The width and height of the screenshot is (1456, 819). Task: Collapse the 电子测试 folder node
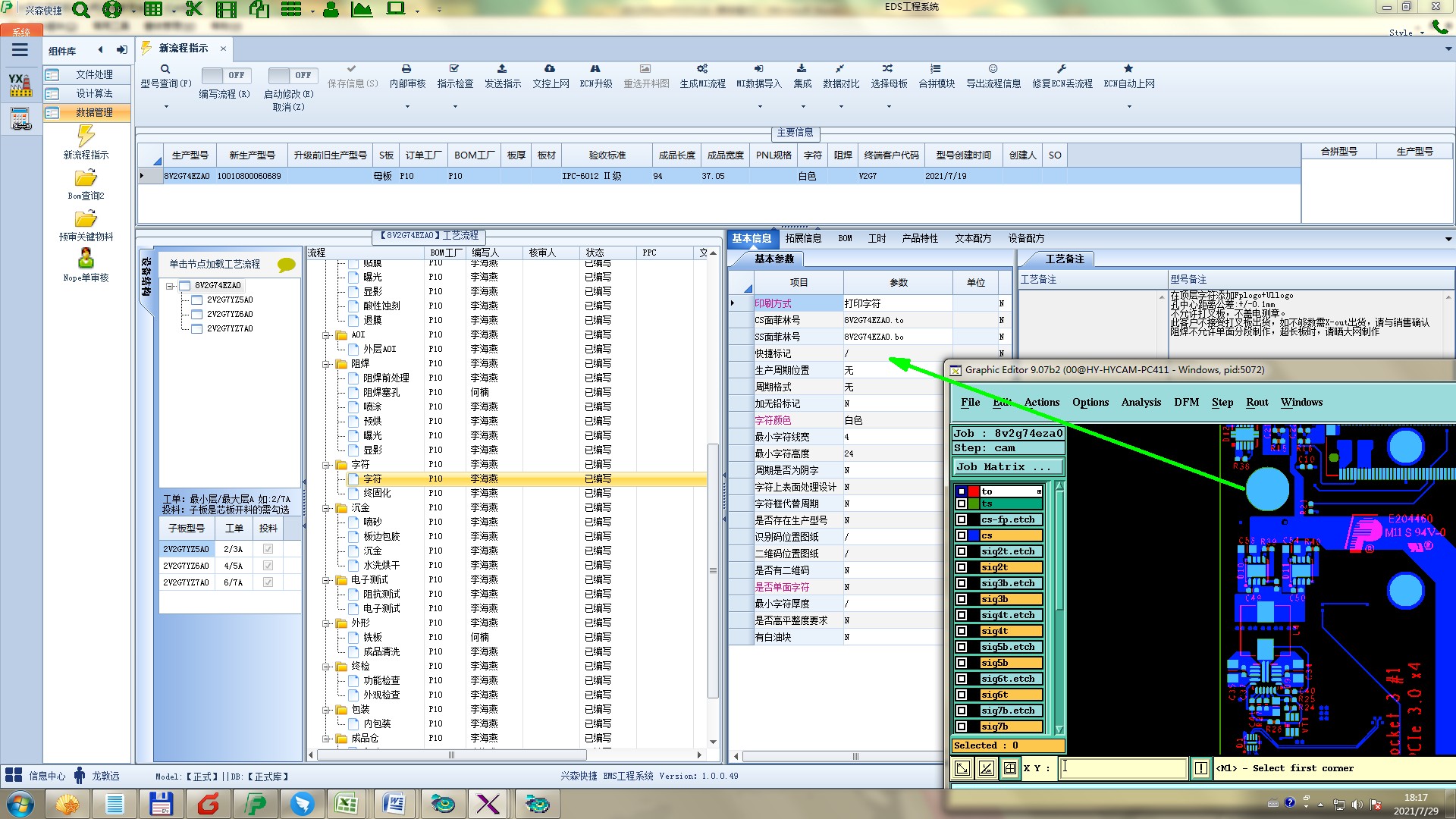tap(327, 580)
